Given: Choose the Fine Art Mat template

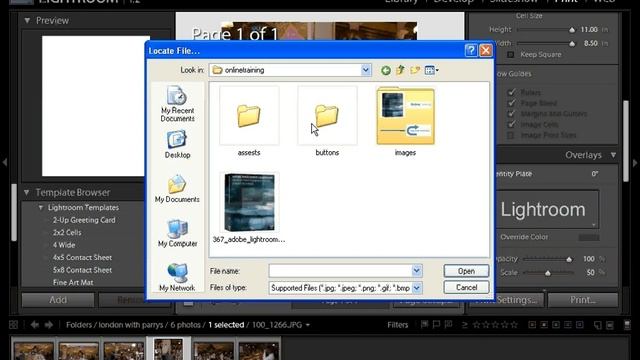Looking at the screenshot, I should (73, 282).
